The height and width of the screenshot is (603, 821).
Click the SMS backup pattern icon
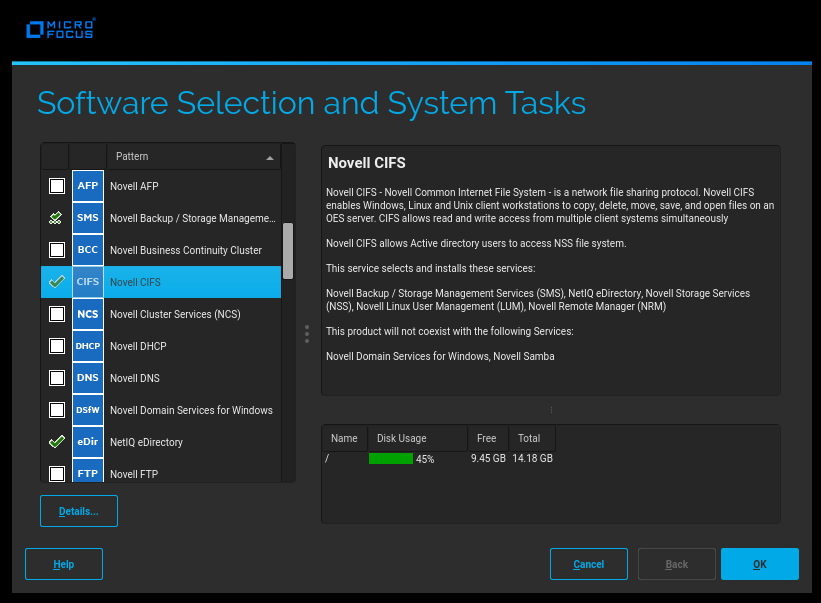(x=88, y=218)
